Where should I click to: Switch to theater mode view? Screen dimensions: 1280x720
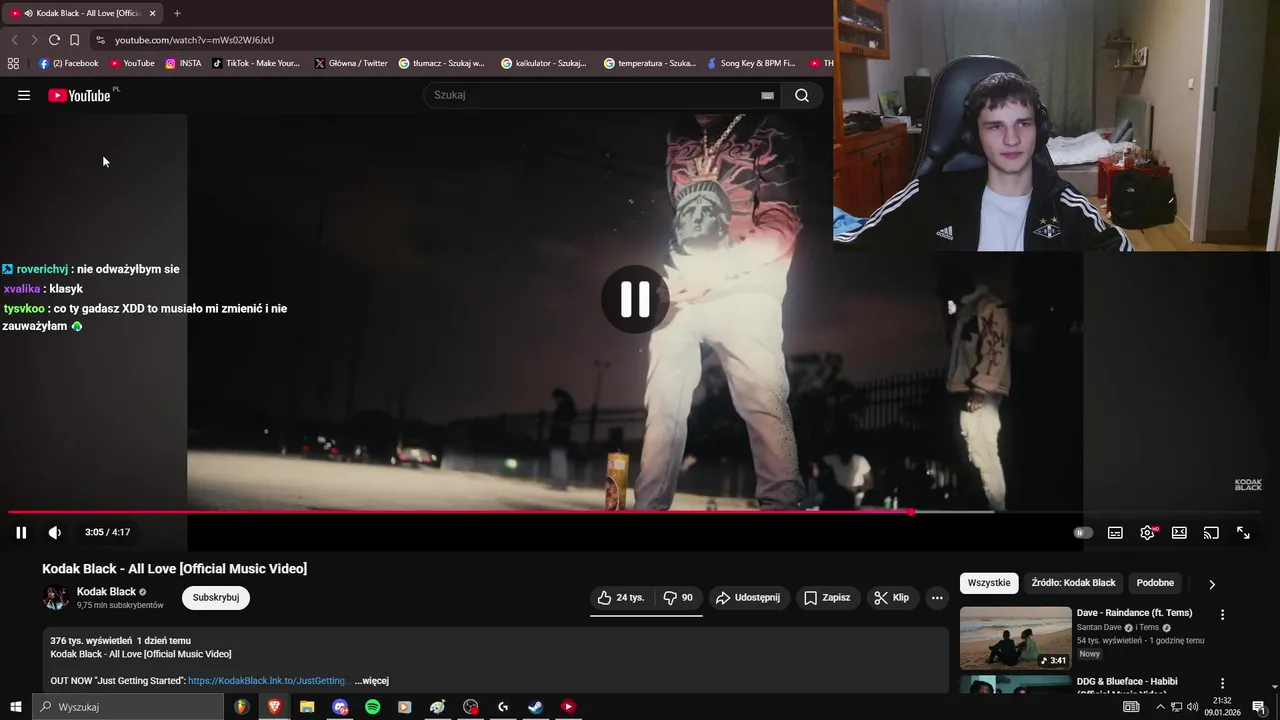(x=1179, y=533)
